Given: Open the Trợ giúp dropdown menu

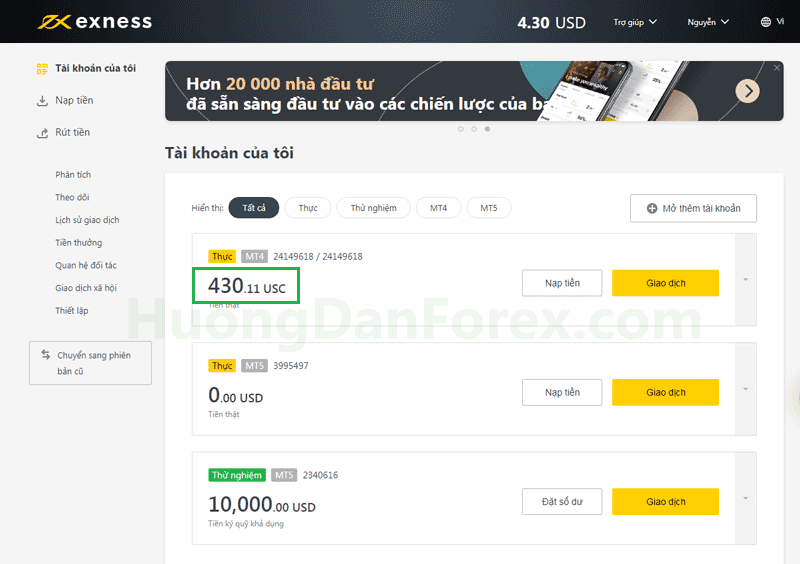Looking at the screenshot, I should point(635,21).
